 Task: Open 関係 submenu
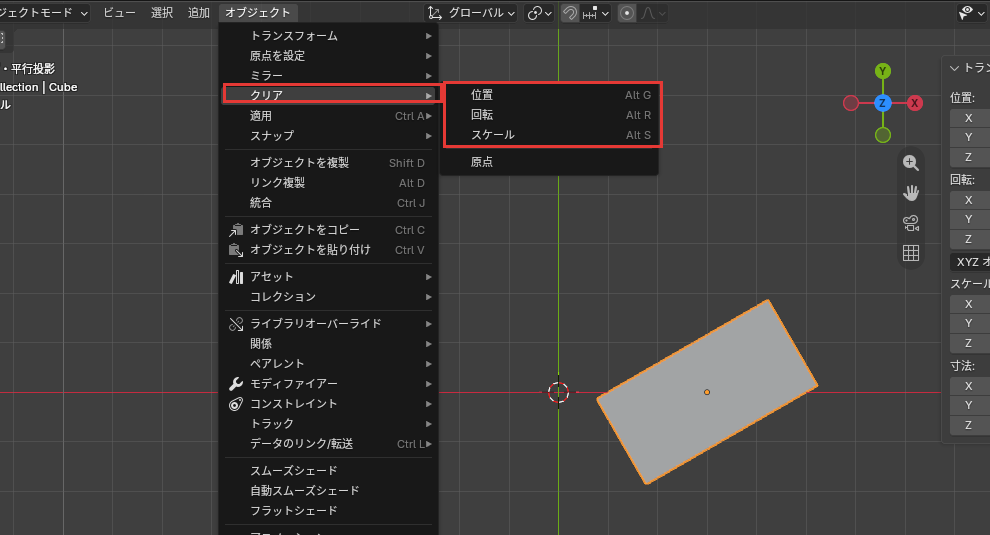(x=328, y=344)
